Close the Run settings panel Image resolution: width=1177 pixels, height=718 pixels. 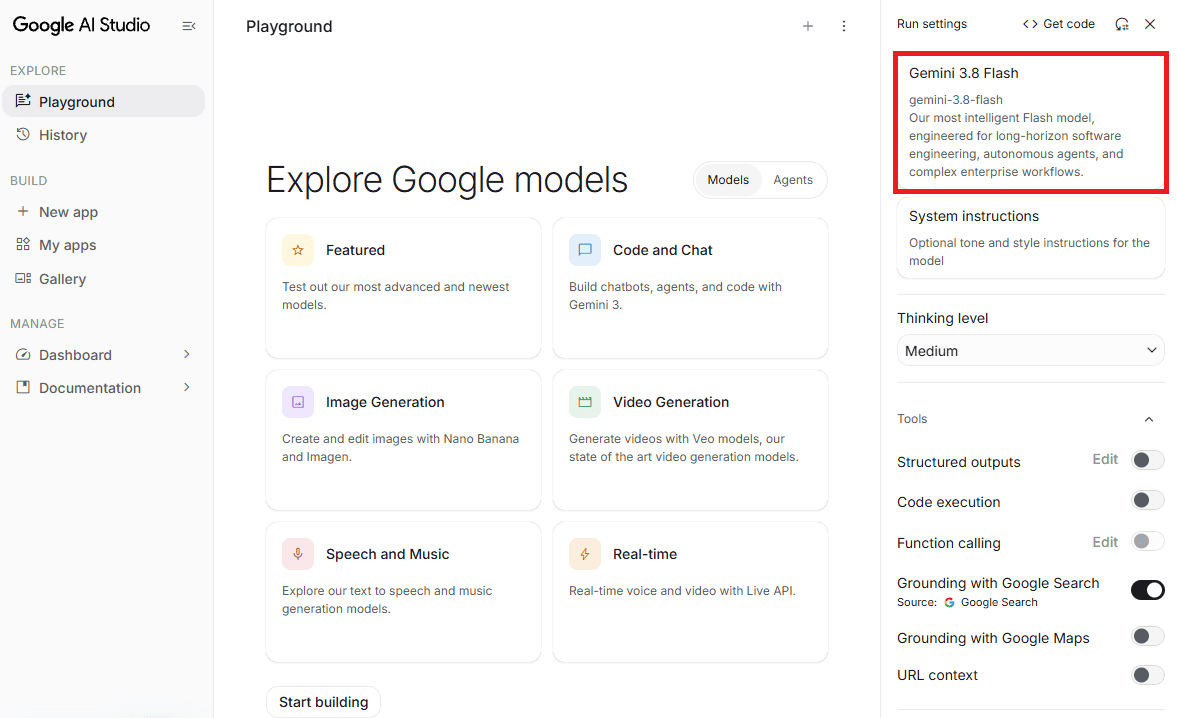pos(1150,24)
